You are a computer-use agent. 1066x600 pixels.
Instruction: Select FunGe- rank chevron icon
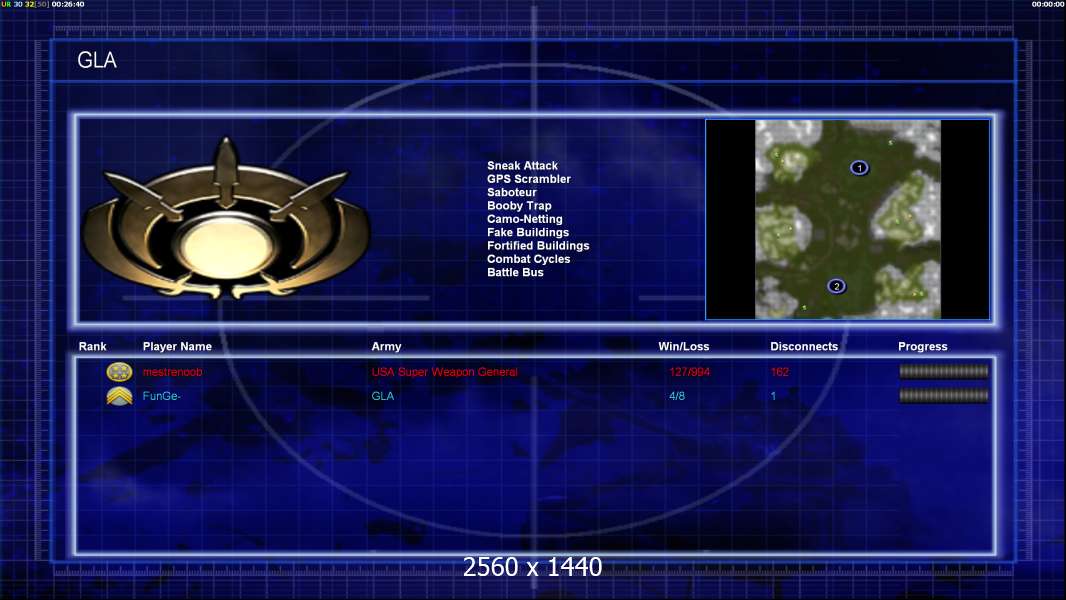click(x=119, y=396)
